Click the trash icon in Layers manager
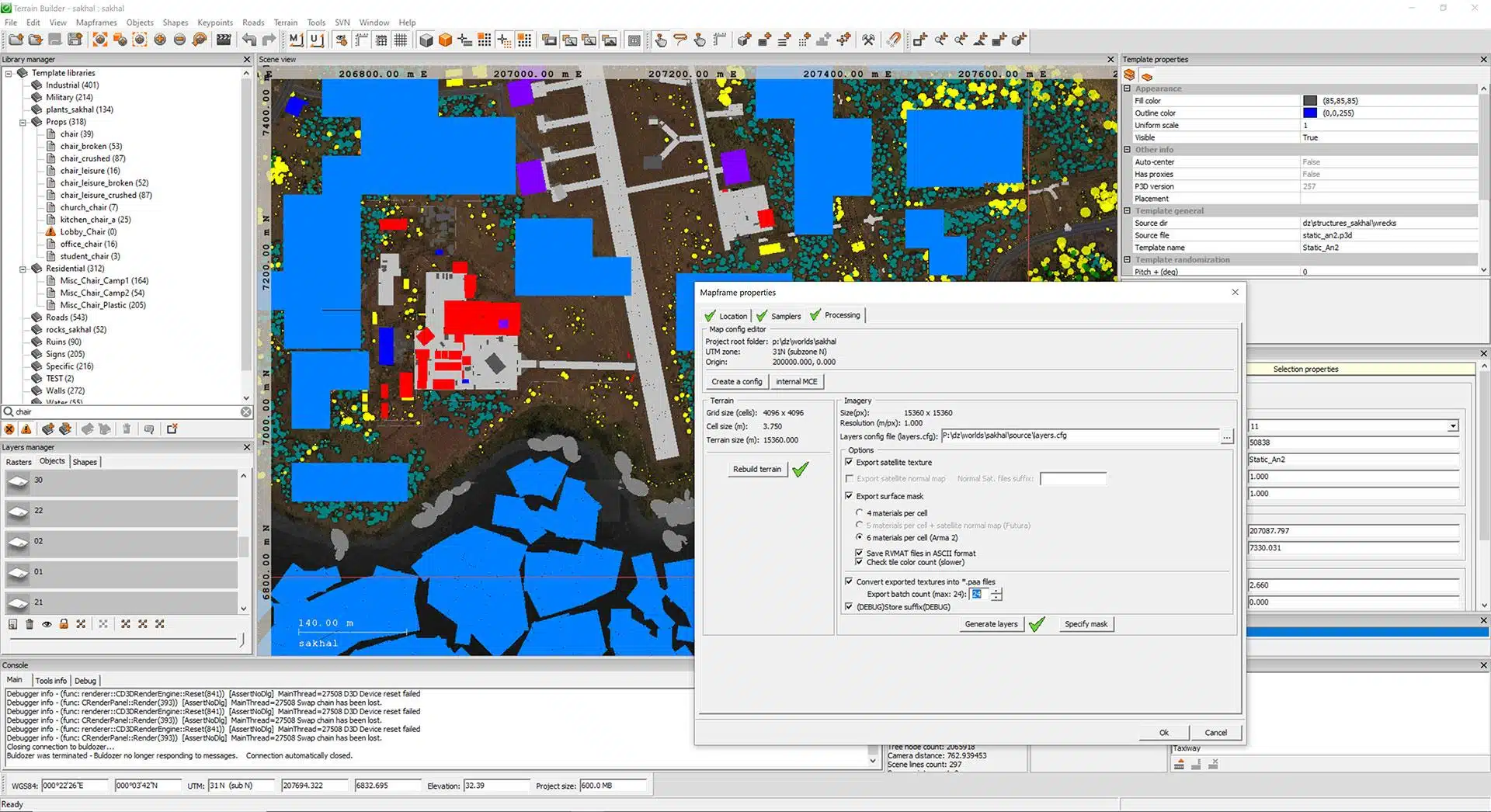The image size is (1491, 812). pos(30,624)
